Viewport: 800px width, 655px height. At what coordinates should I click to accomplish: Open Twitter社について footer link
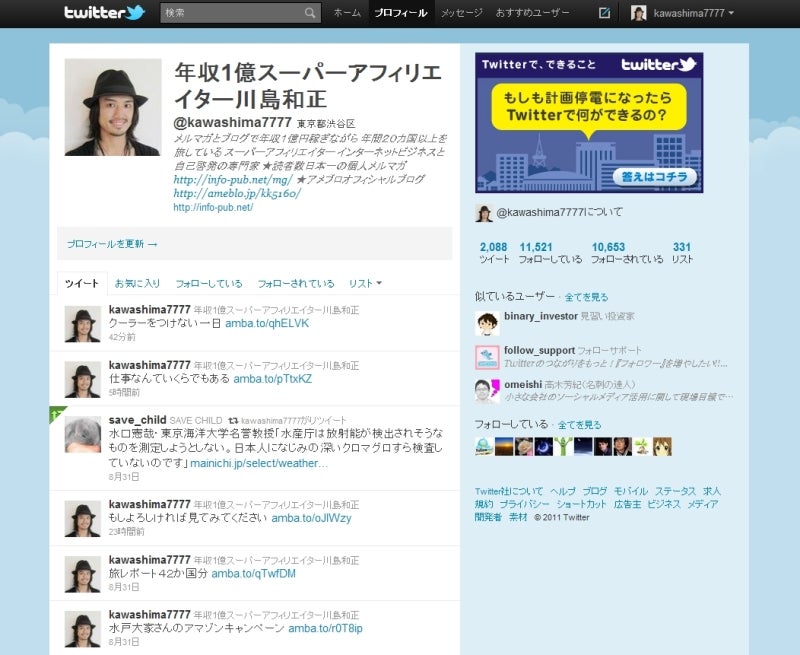tap(509, 491)
